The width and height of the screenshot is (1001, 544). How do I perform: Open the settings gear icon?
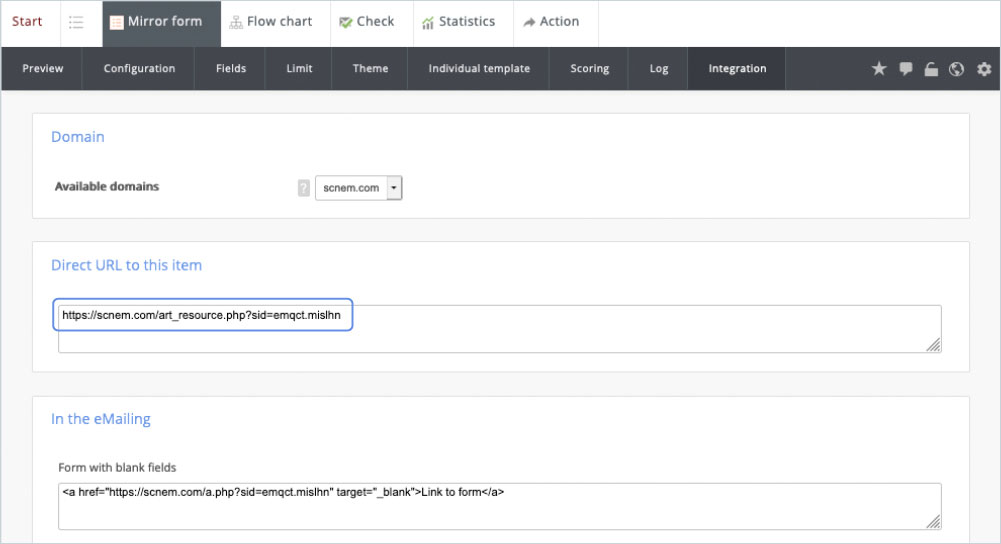(984, 69)
